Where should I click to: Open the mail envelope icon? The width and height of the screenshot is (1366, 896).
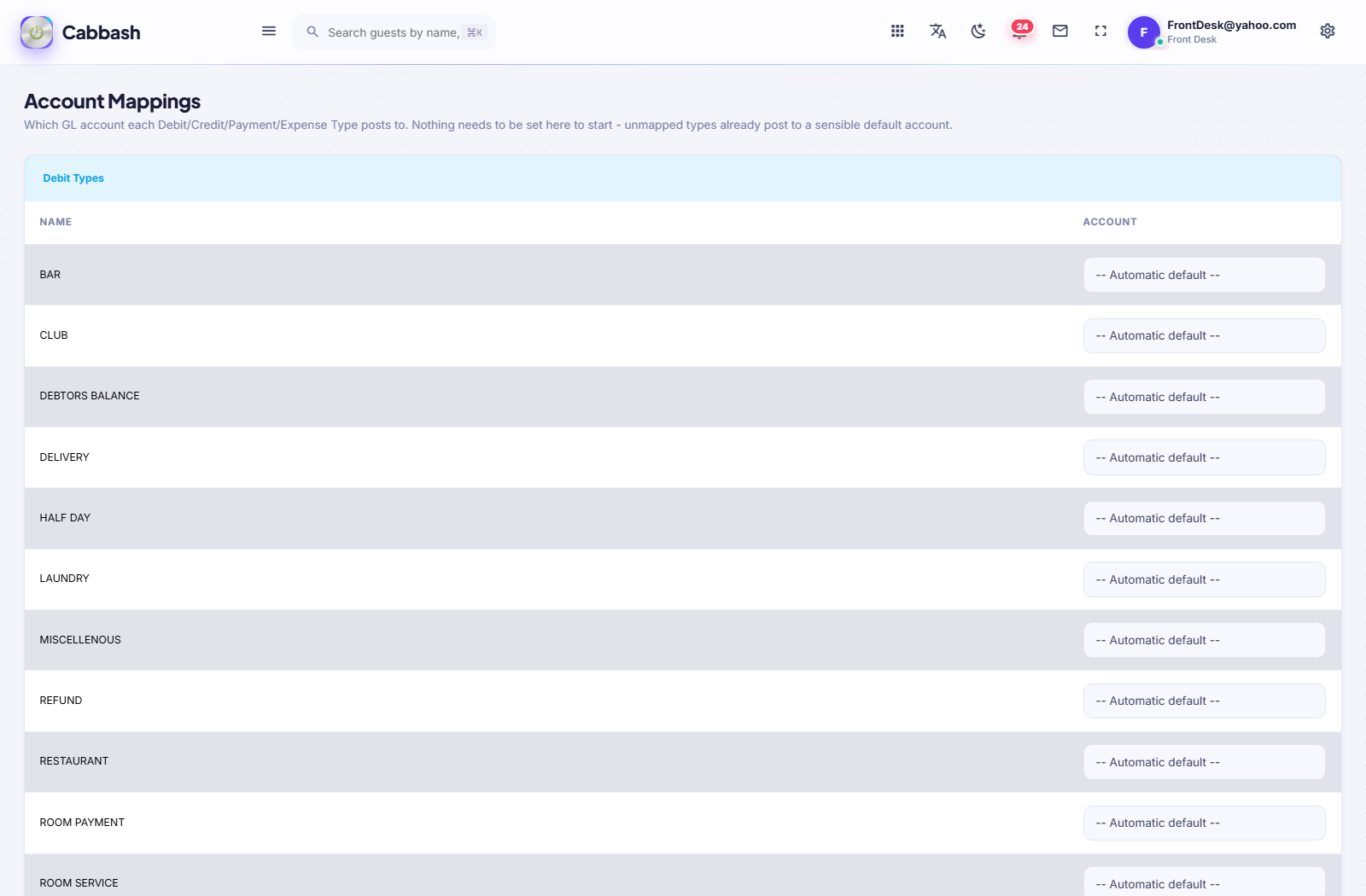(x=1060, y=32)
